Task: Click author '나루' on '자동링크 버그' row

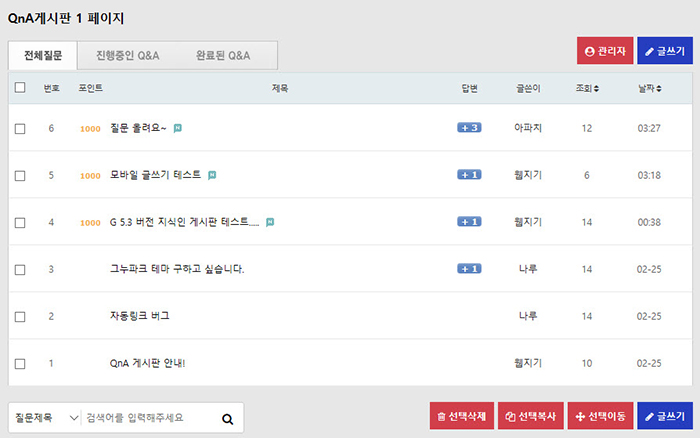Action: [x=528, y=316]
